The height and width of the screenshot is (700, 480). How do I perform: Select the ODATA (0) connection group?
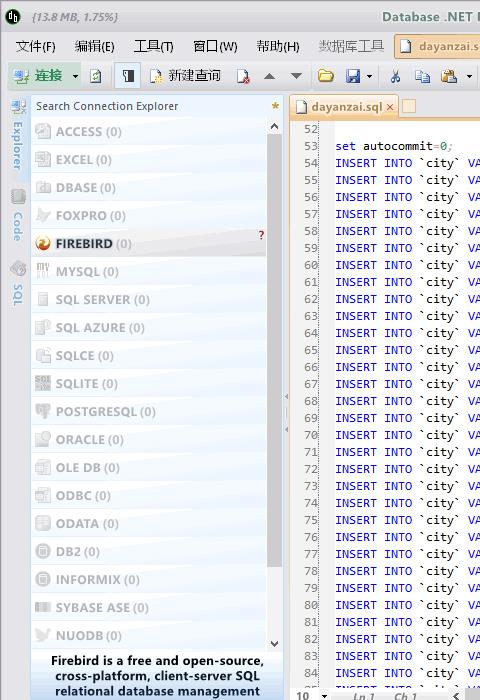click(x=149, y=524)
